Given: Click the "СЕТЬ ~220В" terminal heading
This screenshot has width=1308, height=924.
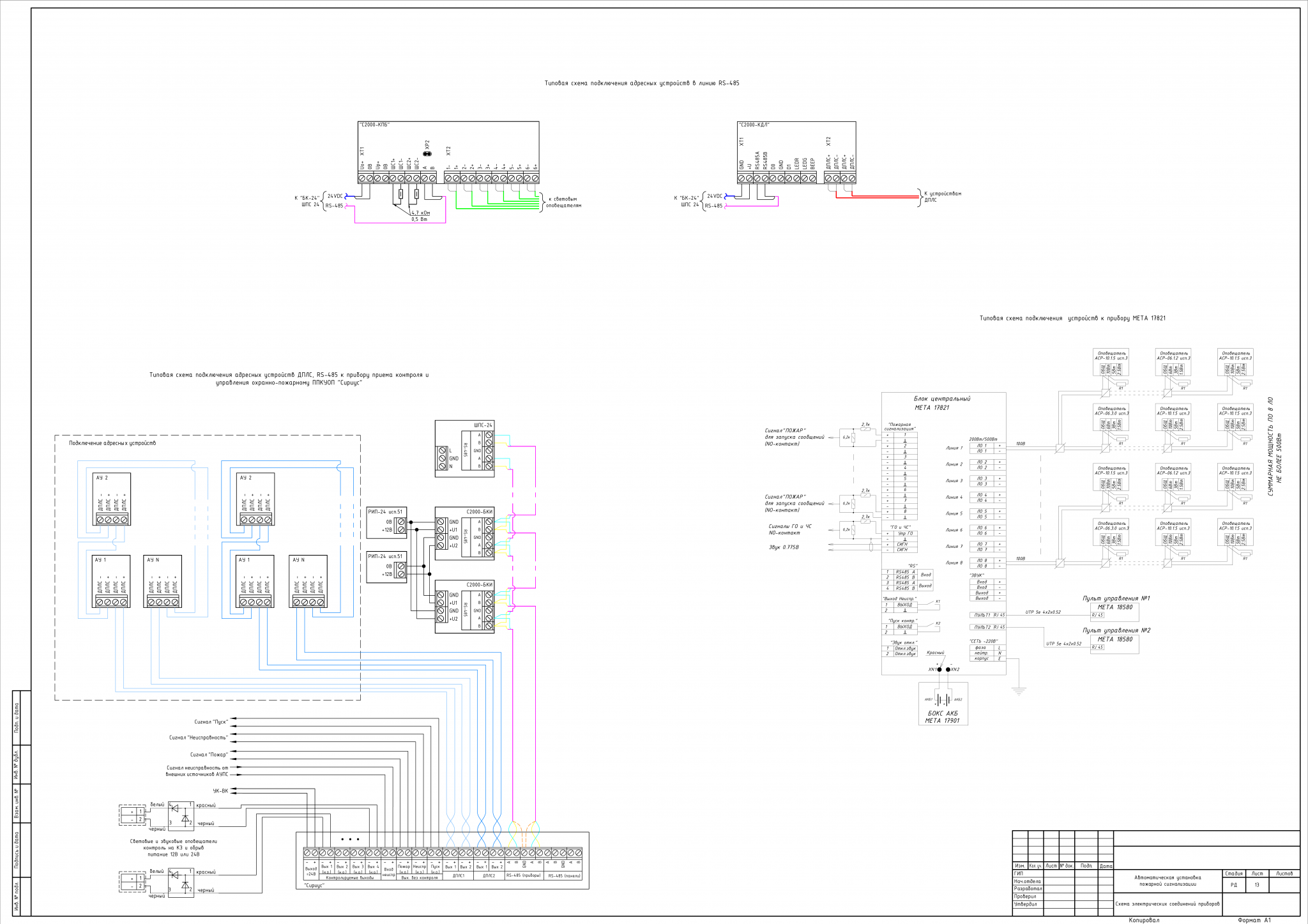Looking at the screenshot, I should point(984,641).
